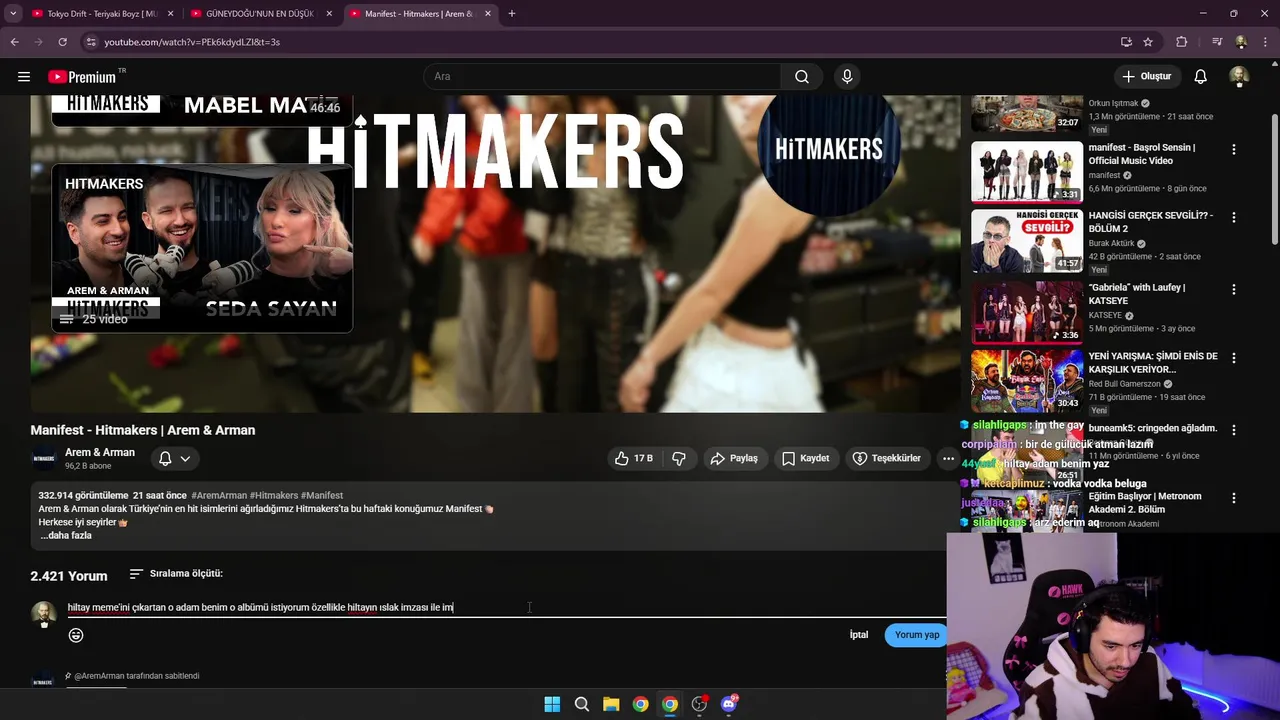Image resolution: width=1280 pixels, height=720 pixels.
Task: Open Chrome extensions puzzle icon
Action: click(x=1182, y=42)
